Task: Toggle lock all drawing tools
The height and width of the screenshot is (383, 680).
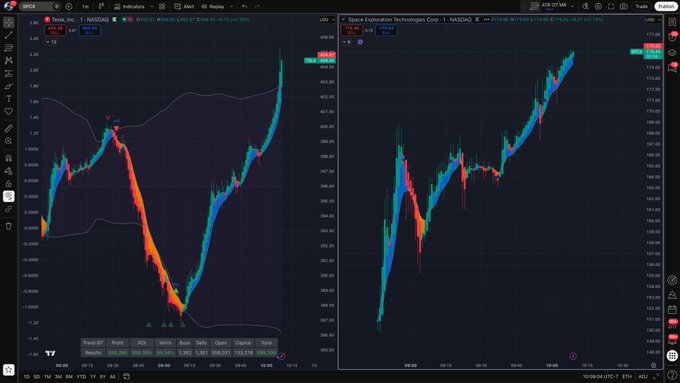Action: coord(9,183)
